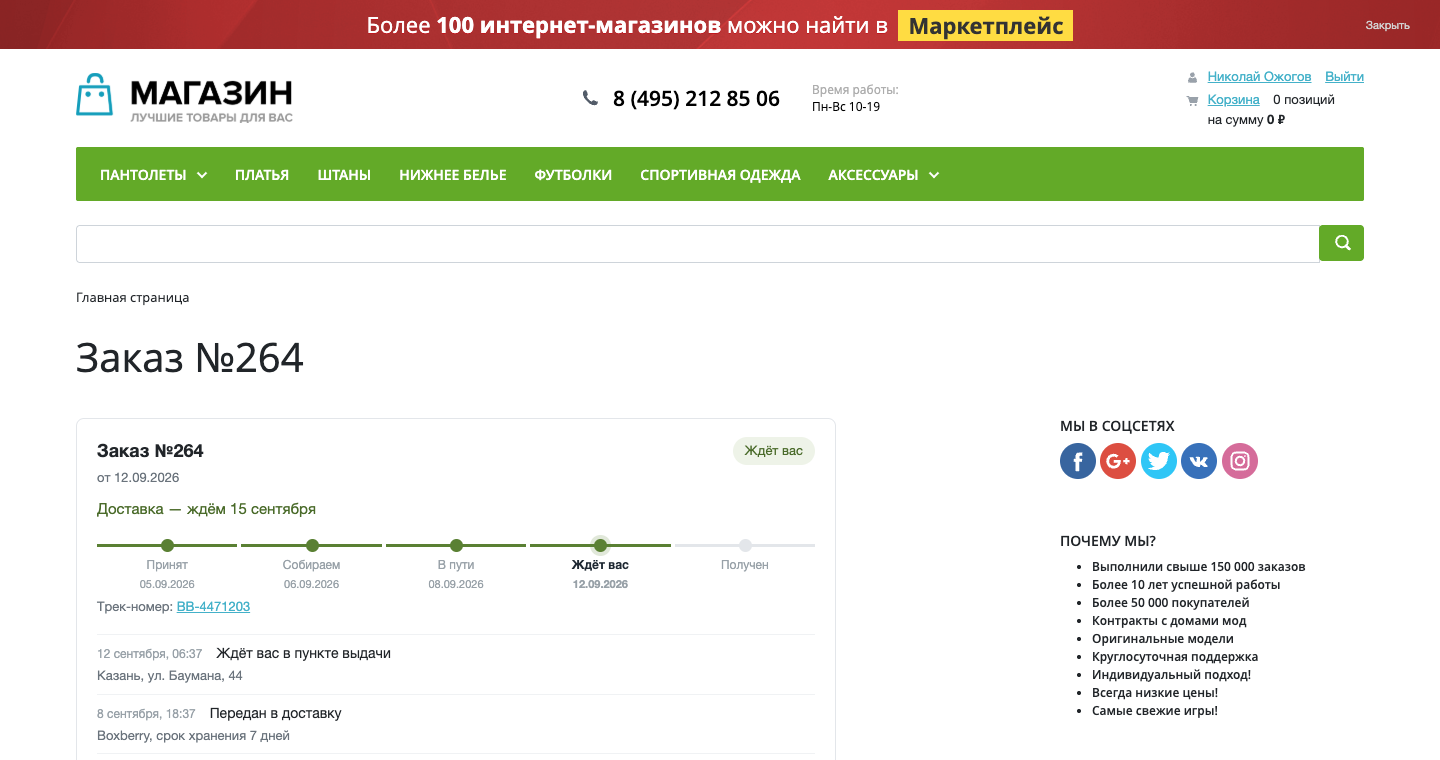Select Спортивная одежда in the menu

coord(720,175)
